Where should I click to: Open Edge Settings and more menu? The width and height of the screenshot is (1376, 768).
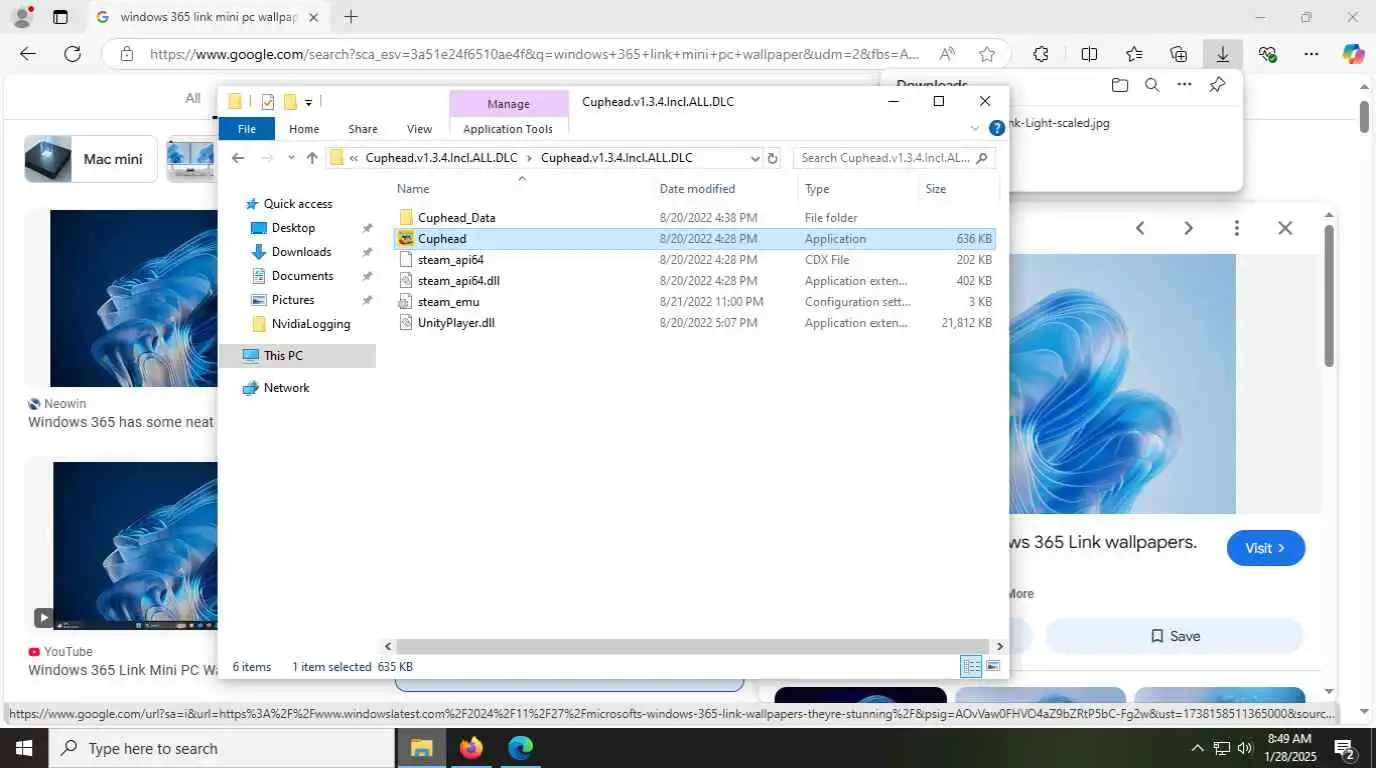tap(1311, 54)
